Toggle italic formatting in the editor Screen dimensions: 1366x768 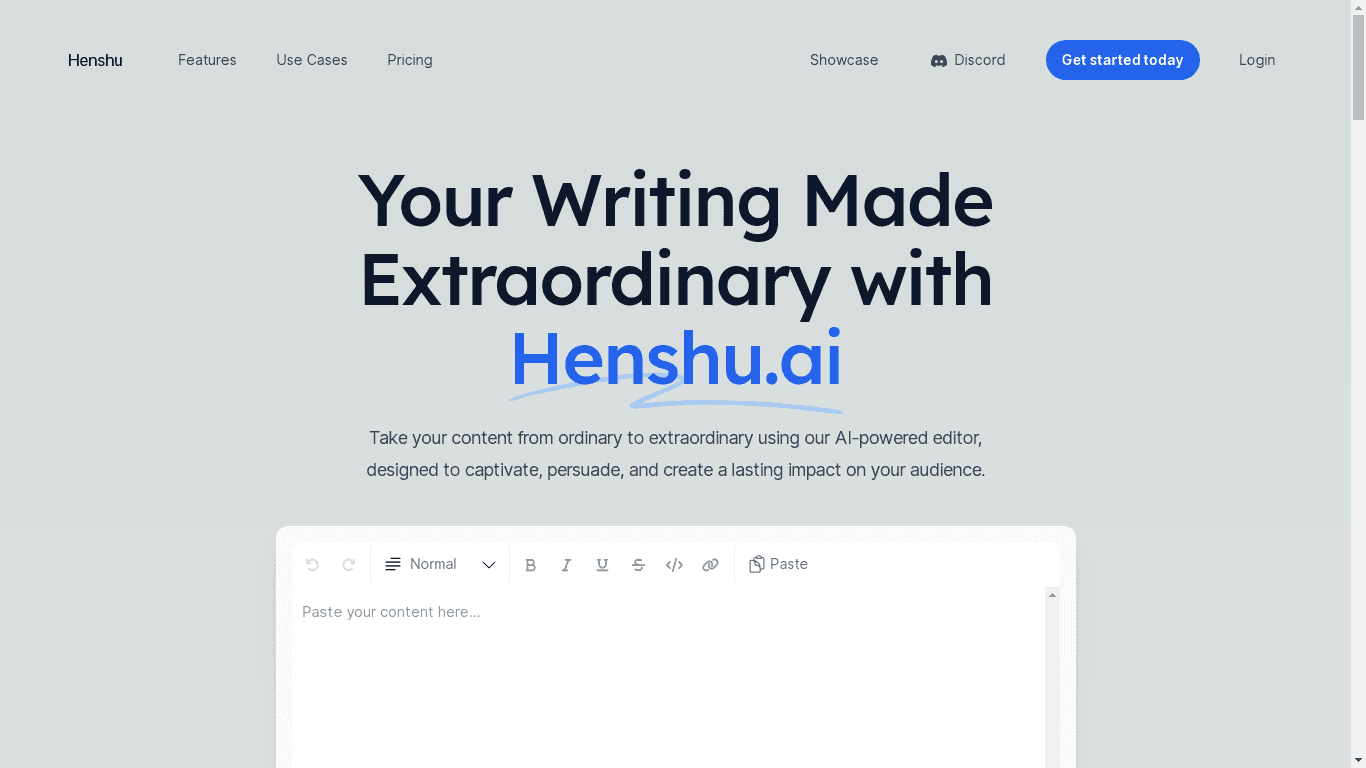(x=566, y=565)
